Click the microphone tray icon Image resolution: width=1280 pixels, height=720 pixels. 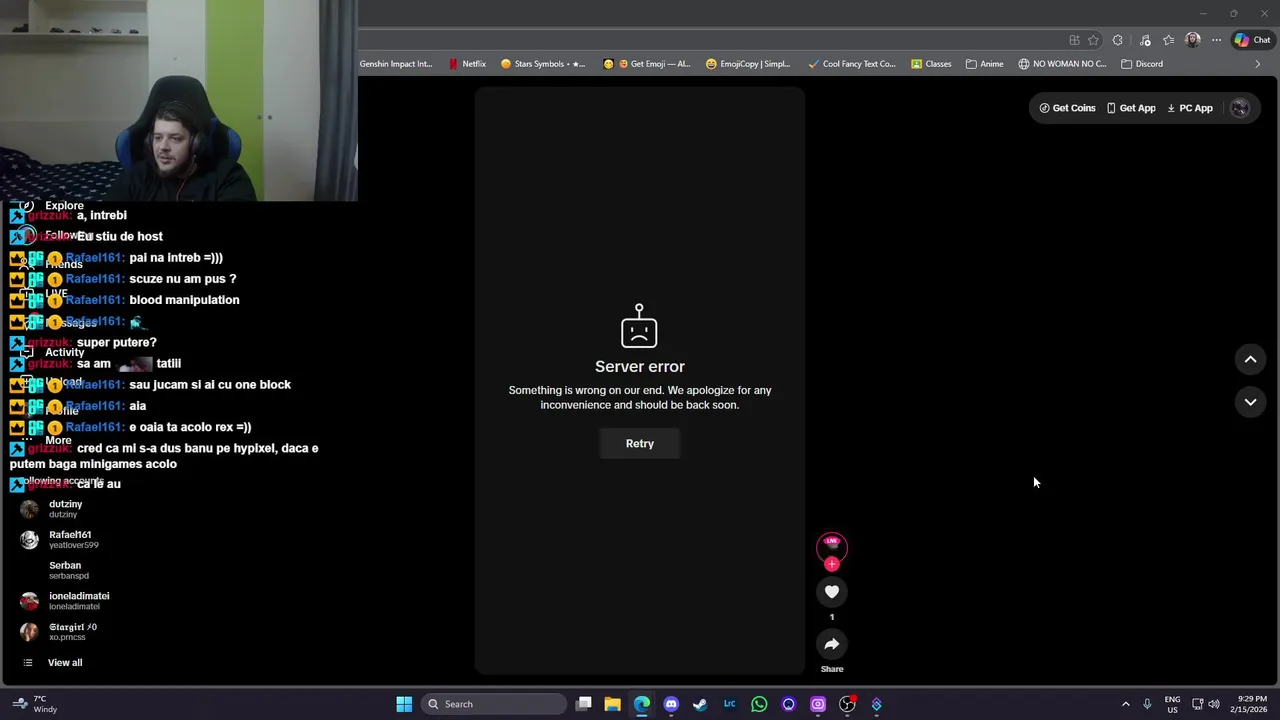coord(1147,704)
